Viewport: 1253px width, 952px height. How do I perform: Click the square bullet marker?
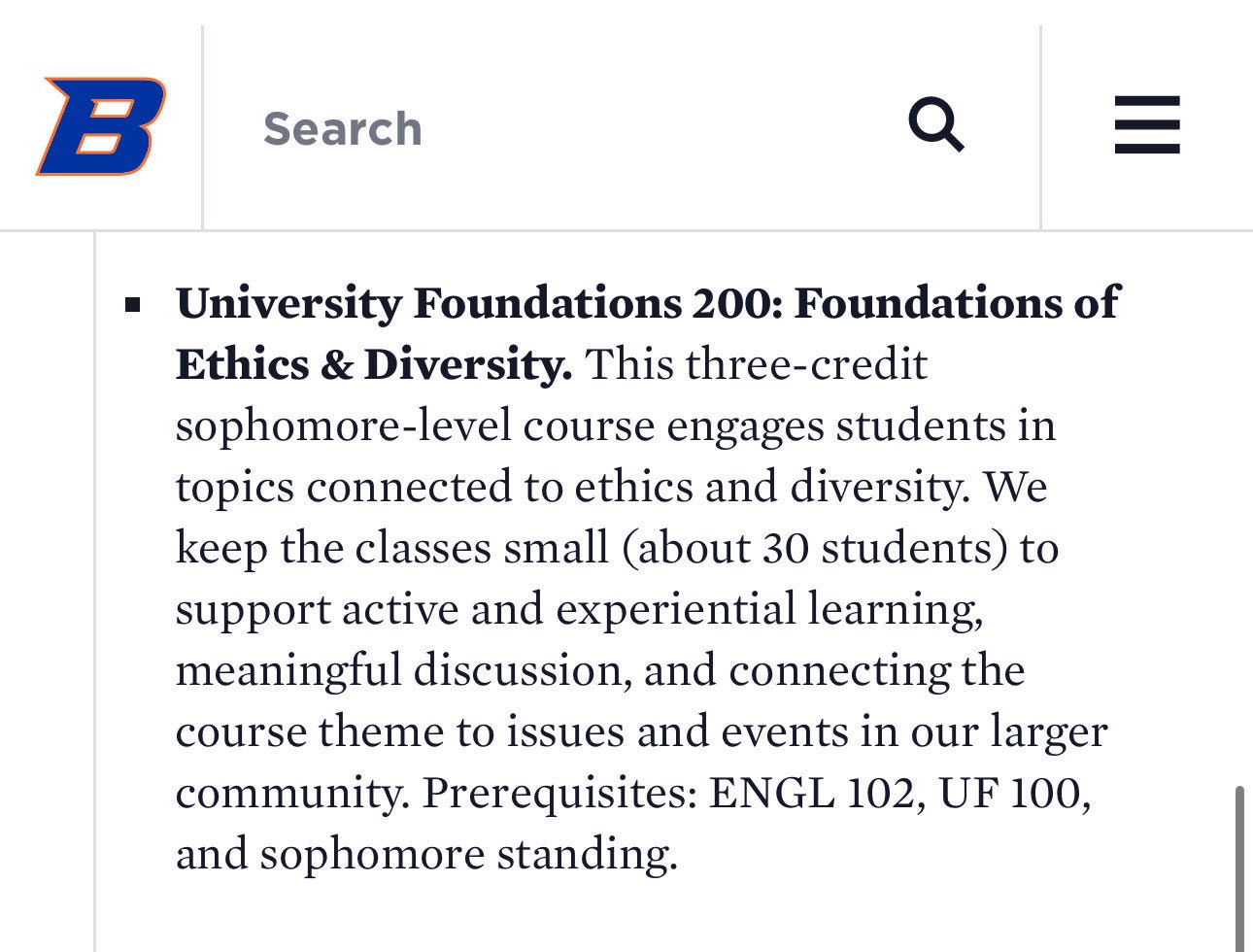pyautogui.click(x=134, y=307)
